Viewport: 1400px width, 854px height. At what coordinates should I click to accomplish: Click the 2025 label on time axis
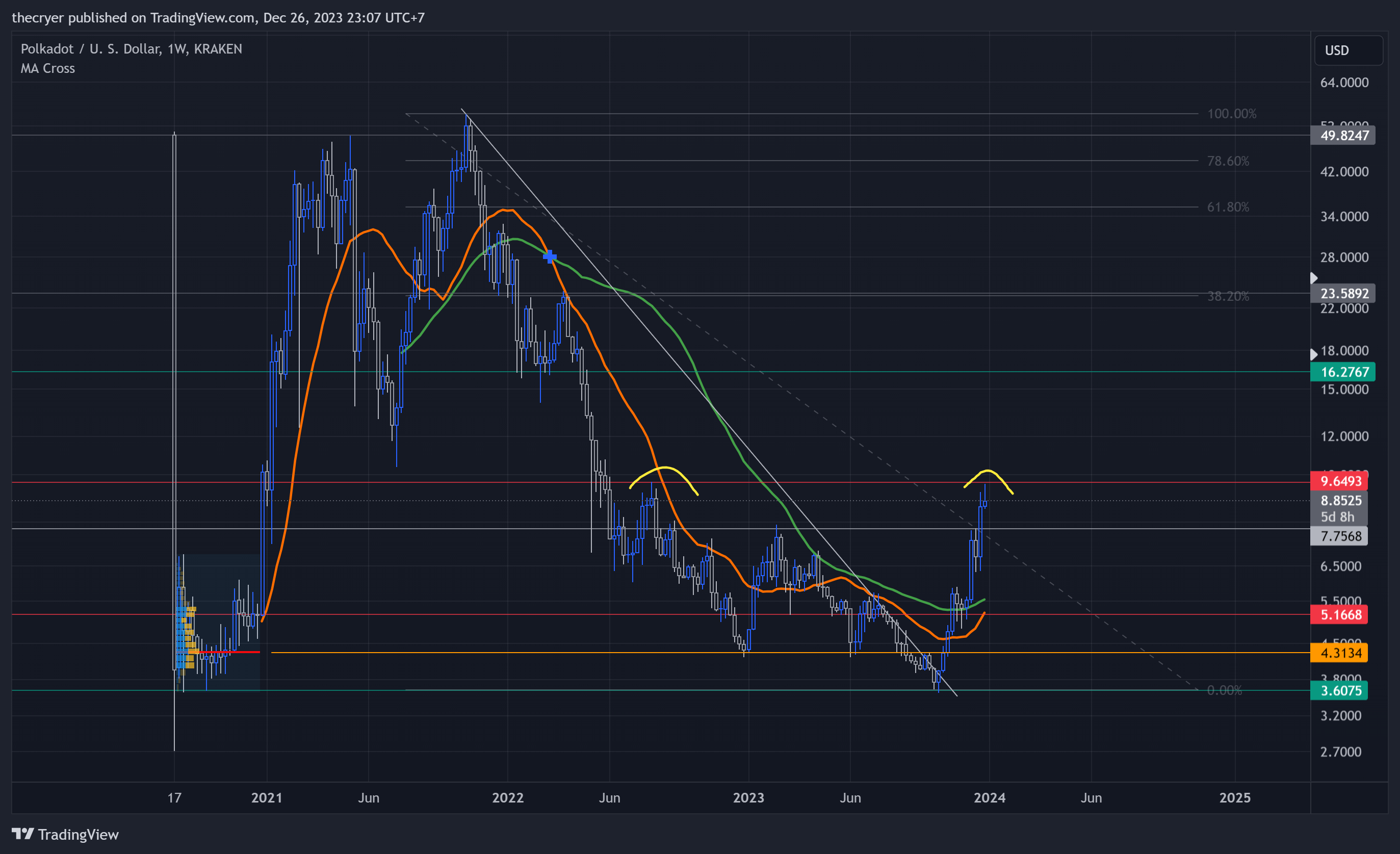pos(1235,798)
